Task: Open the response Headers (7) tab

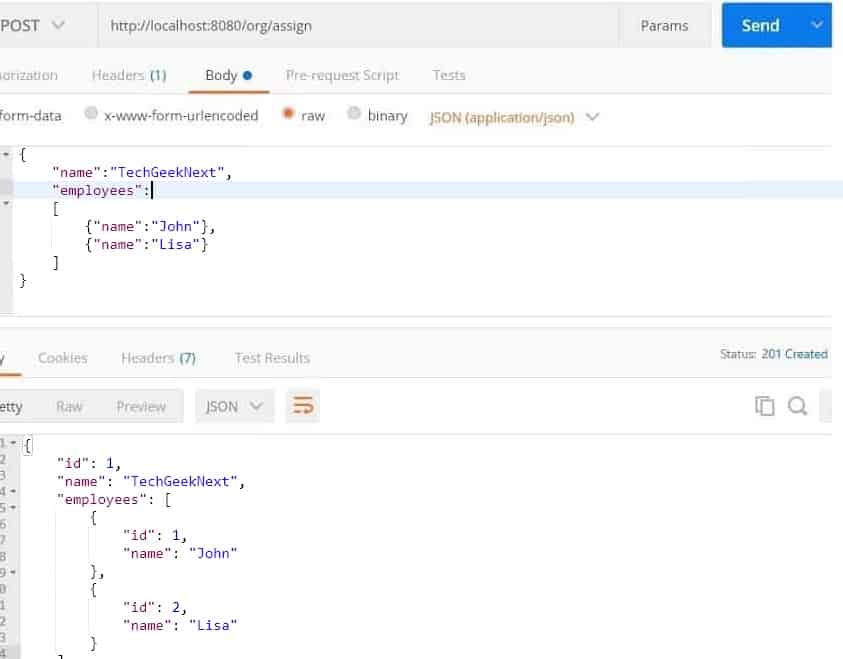Action: [159, 358]
